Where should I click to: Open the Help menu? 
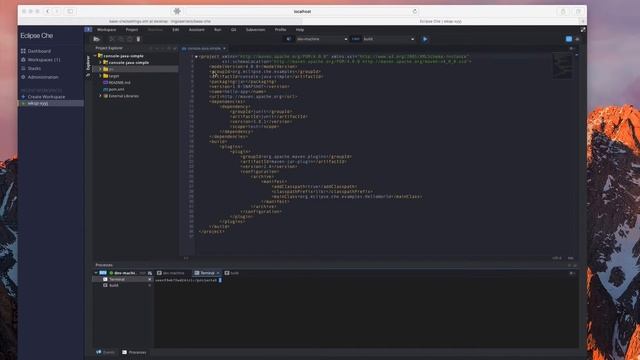pyautogui.click(x=300, y=30)
